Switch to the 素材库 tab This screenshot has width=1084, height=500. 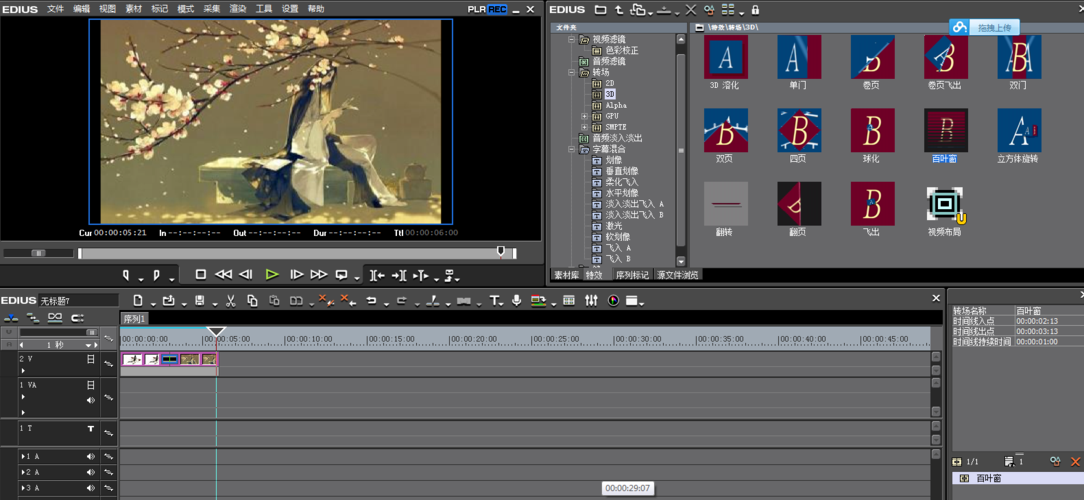pyautogui.click(x=566, y=275)
